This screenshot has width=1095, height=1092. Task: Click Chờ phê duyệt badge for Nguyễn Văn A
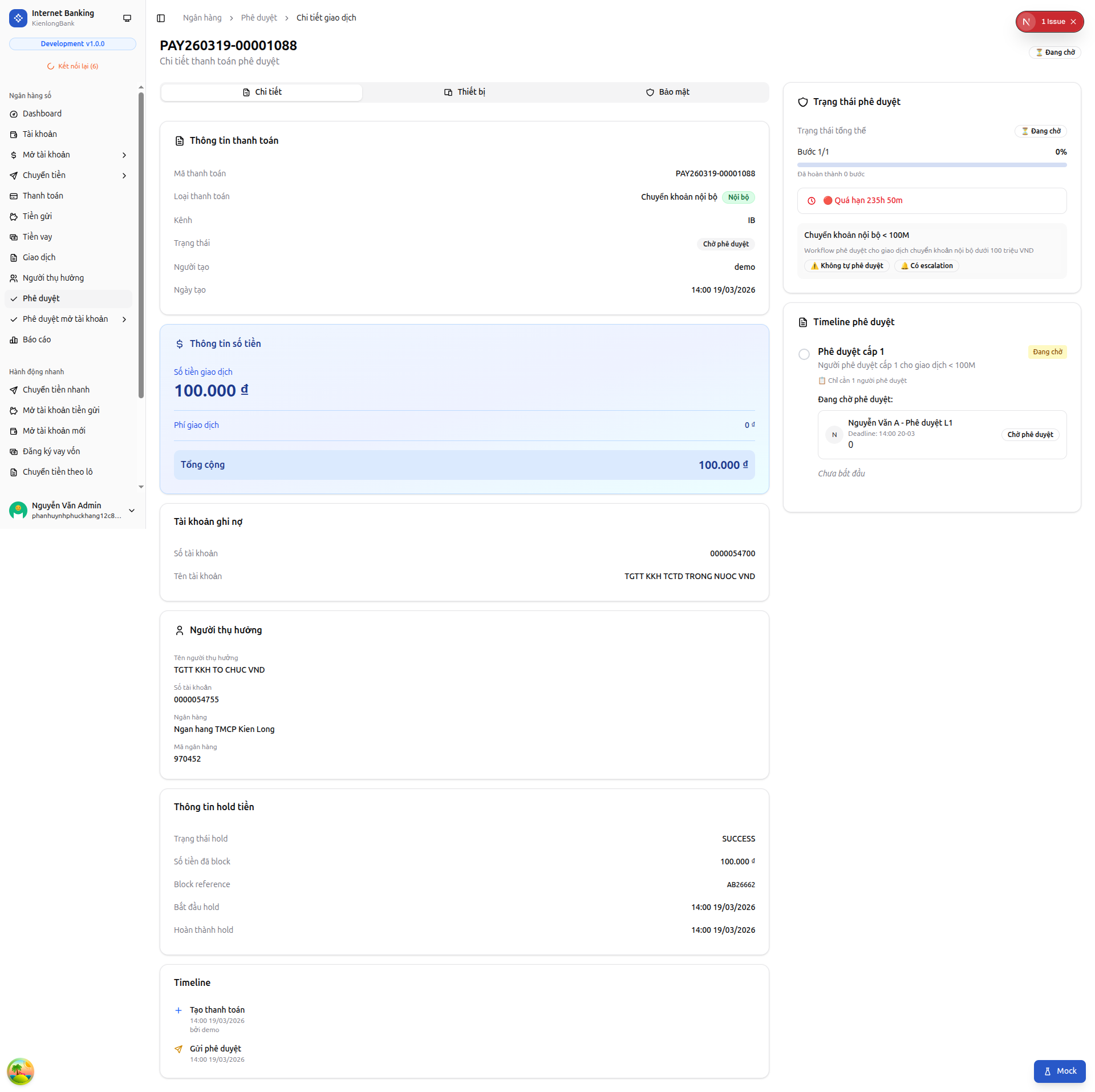point(1030,435)
